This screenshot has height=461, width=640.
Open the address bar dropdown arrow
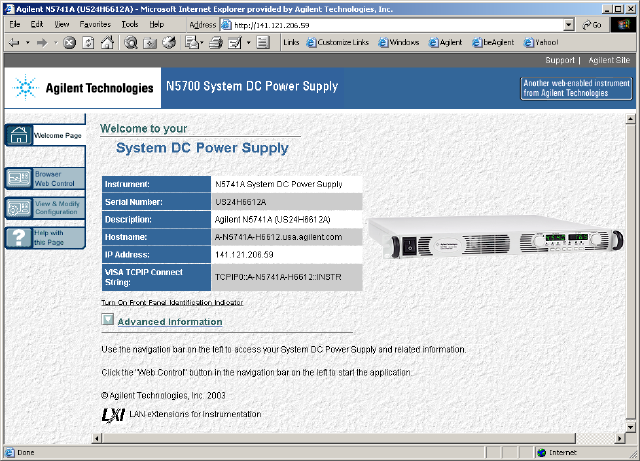[569, 25]
